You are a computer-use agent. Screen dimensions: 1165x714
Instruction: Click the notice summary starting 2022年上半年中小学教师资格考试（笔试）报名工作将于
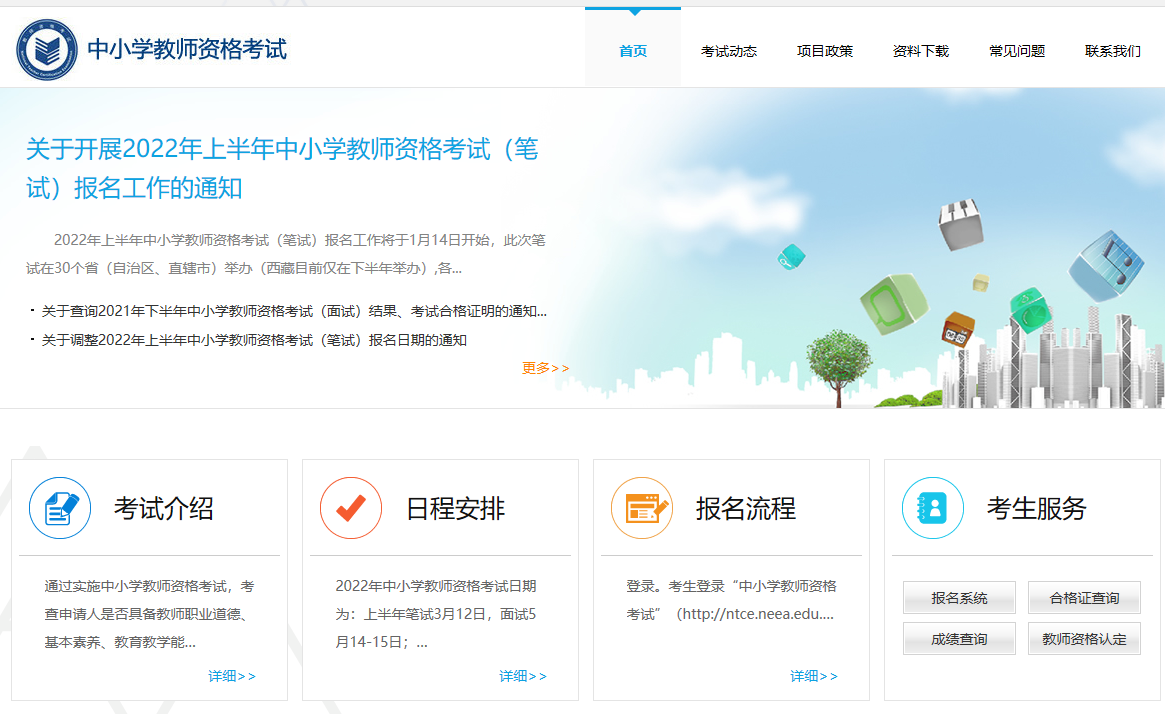click(x=286, y=254)
